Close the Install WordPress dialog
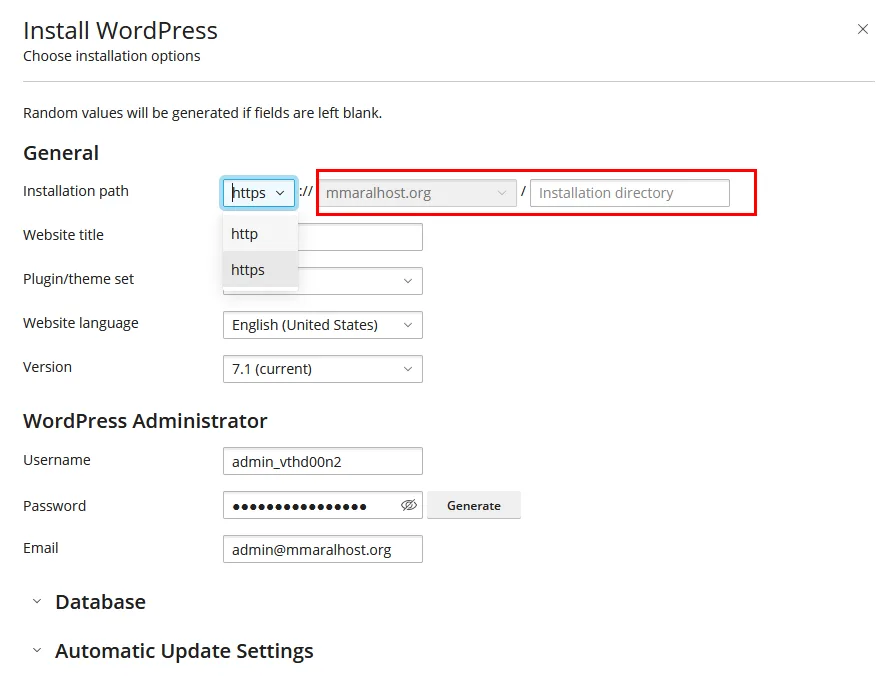The image size is (893, 692). pos(862,29)
